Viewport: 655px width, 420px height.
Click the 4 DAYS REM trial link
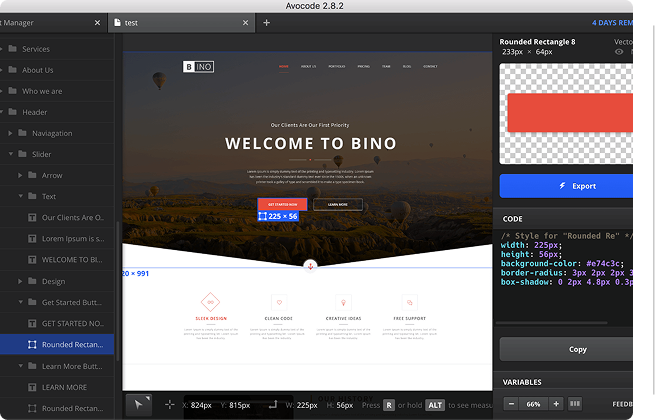point(612,23)
